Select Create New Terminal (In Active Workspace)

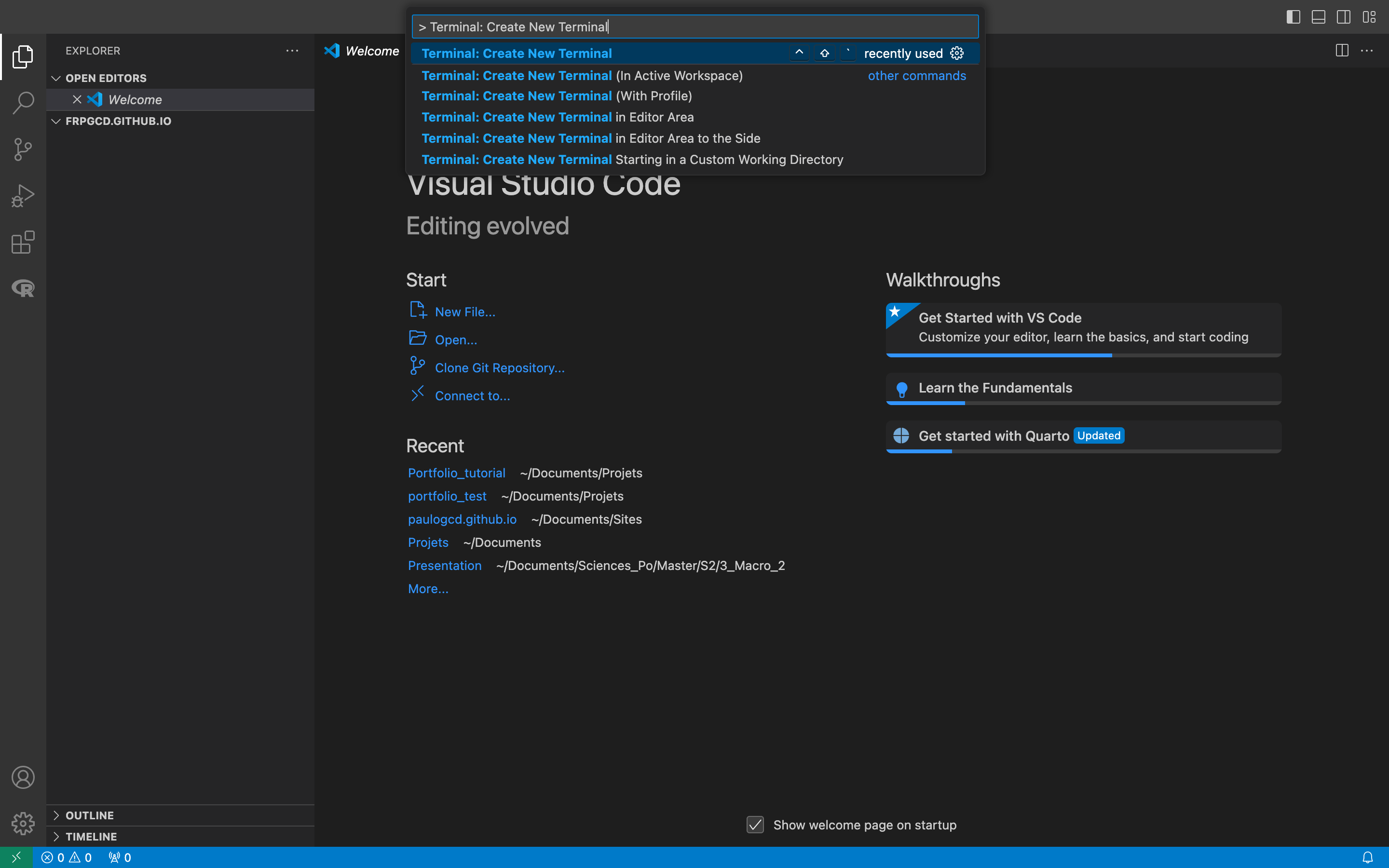(695, 76)
